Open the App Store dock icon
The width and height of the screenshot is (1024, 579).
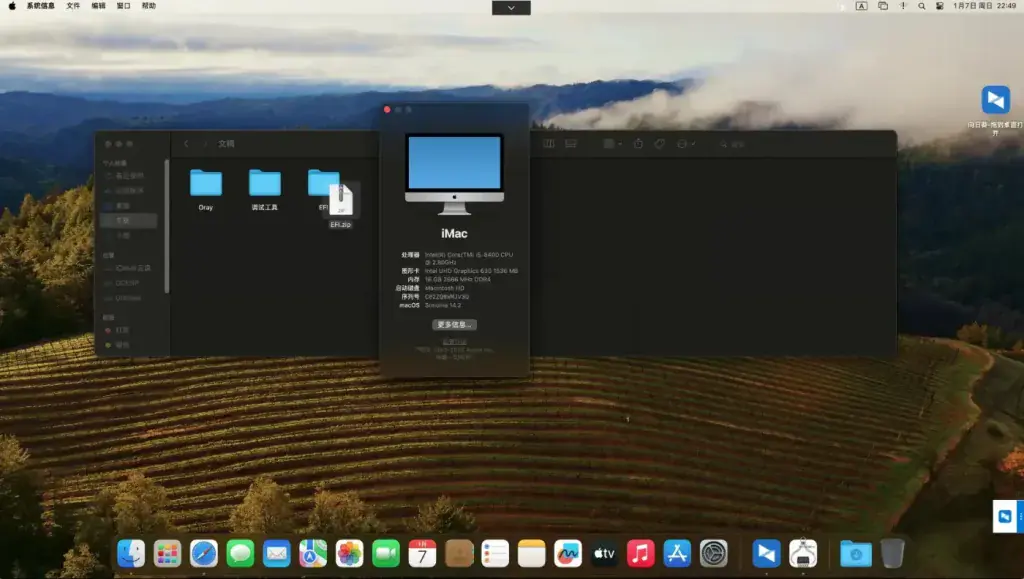677,554
